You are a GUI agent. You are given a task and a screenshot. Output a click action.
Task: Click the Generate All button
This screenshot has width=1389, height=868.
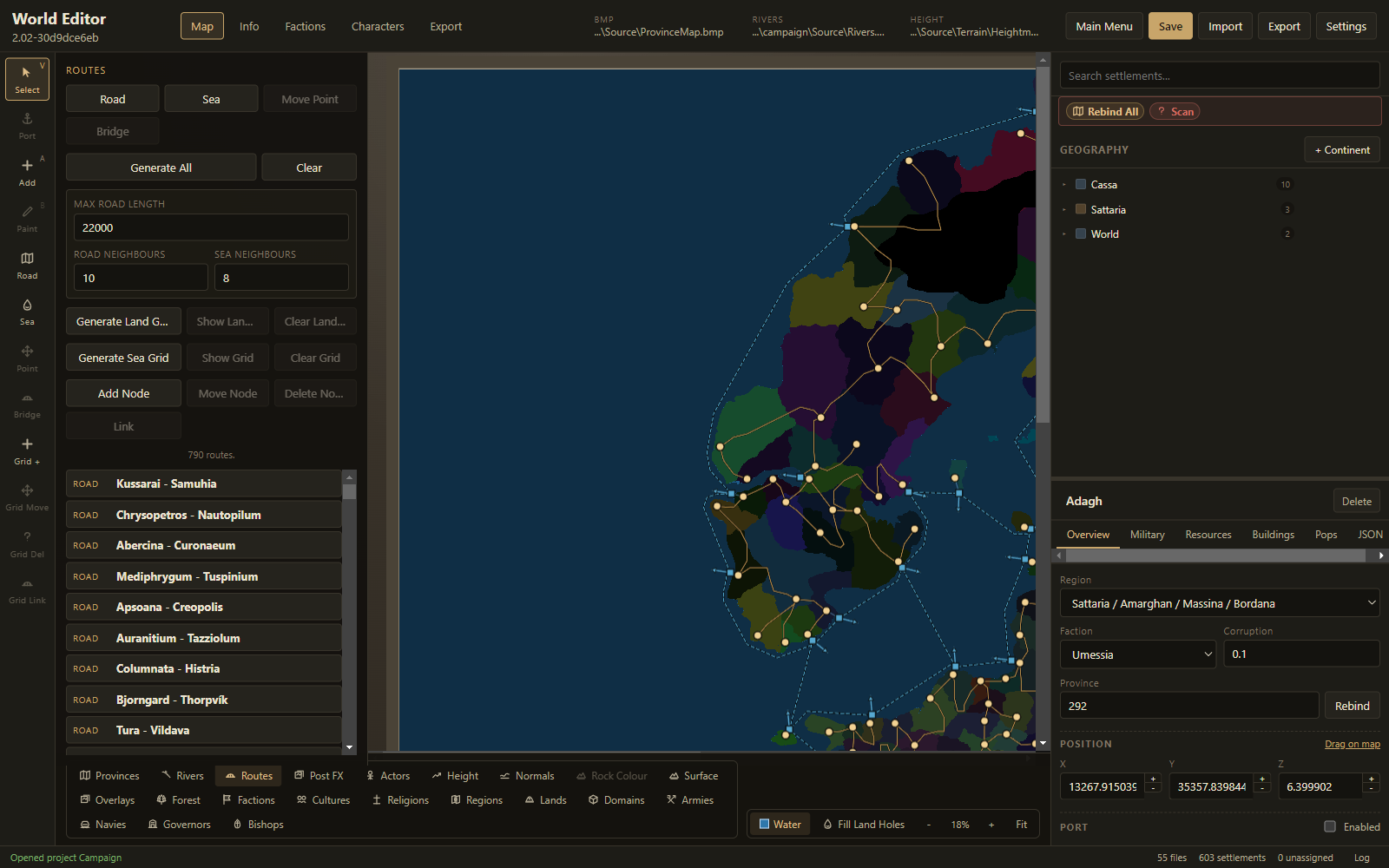coord(161,168)
